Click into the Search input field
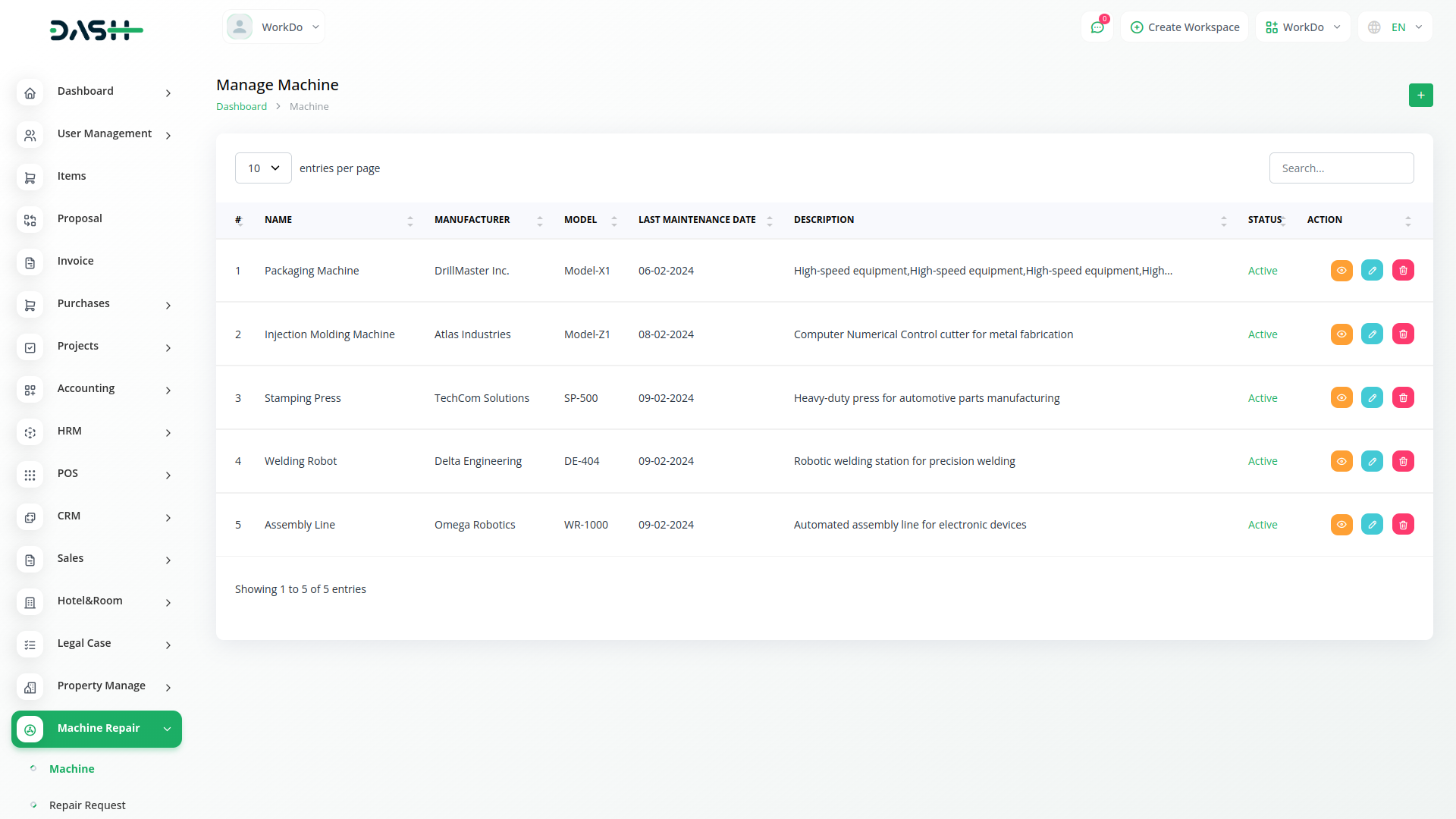The height and width of the screenshot is (819, 1456). pos(1341,168)
